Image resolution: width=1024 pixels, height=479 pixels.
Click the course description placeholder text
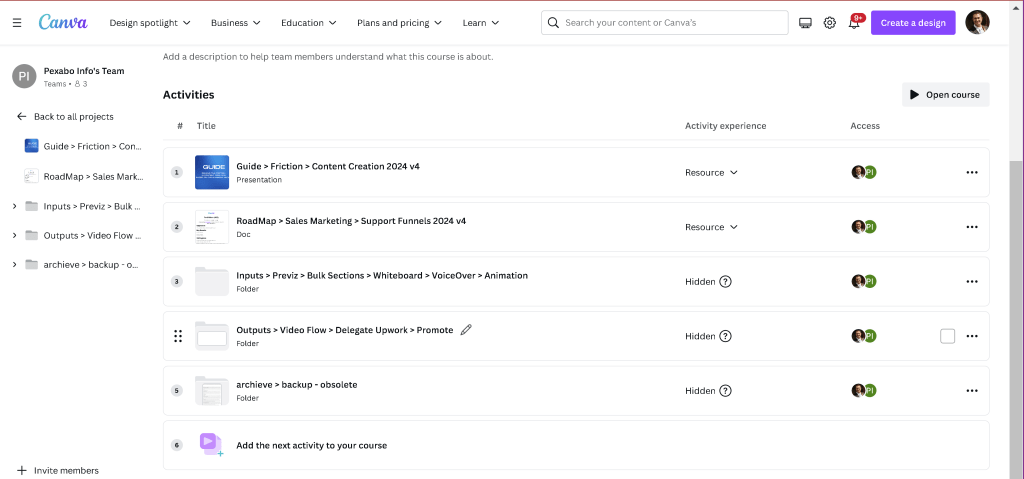coord(328,57)
